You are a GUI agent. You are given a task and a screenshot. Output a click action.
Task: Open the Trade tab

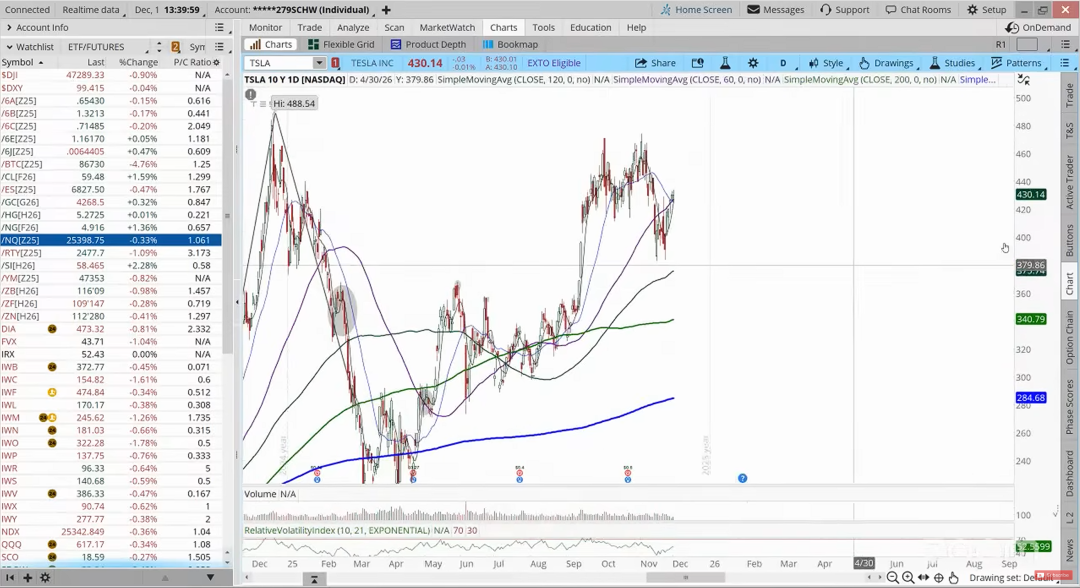[309, 28]
